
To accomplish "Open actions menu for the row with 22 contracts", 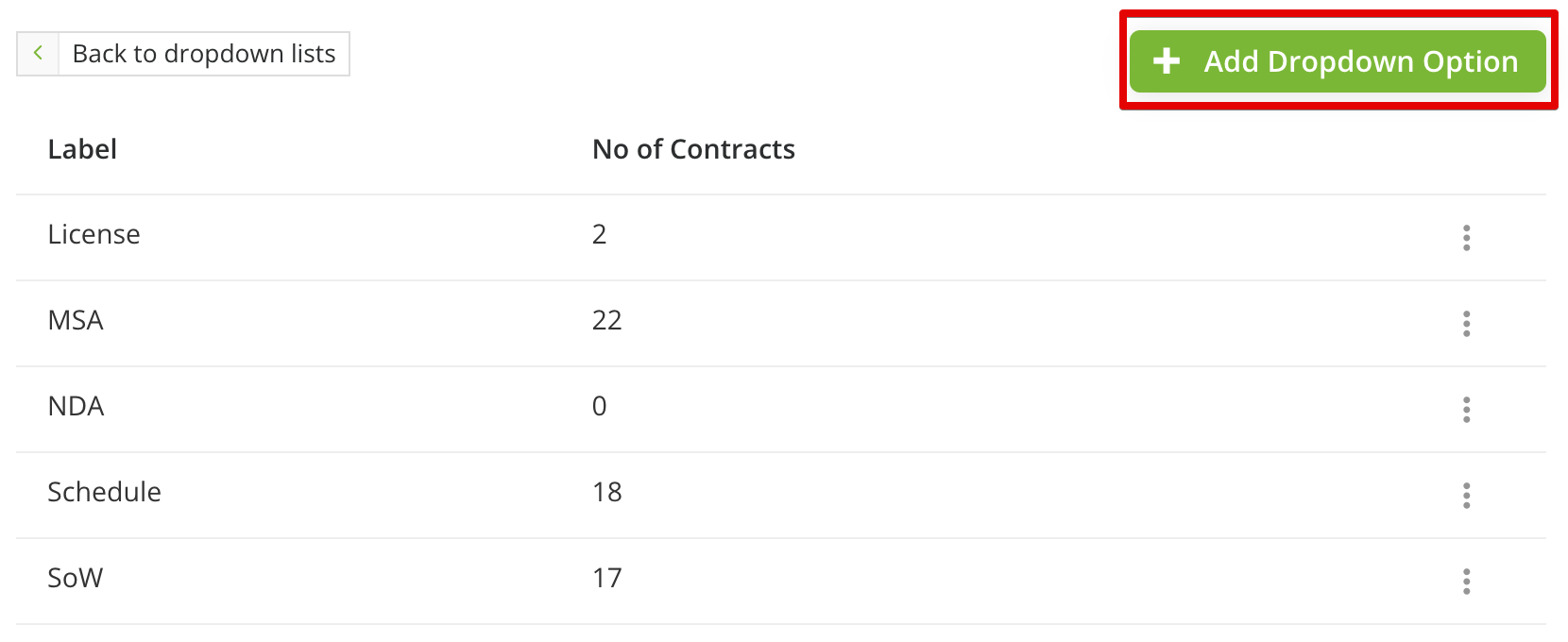I will point(1467,324).
